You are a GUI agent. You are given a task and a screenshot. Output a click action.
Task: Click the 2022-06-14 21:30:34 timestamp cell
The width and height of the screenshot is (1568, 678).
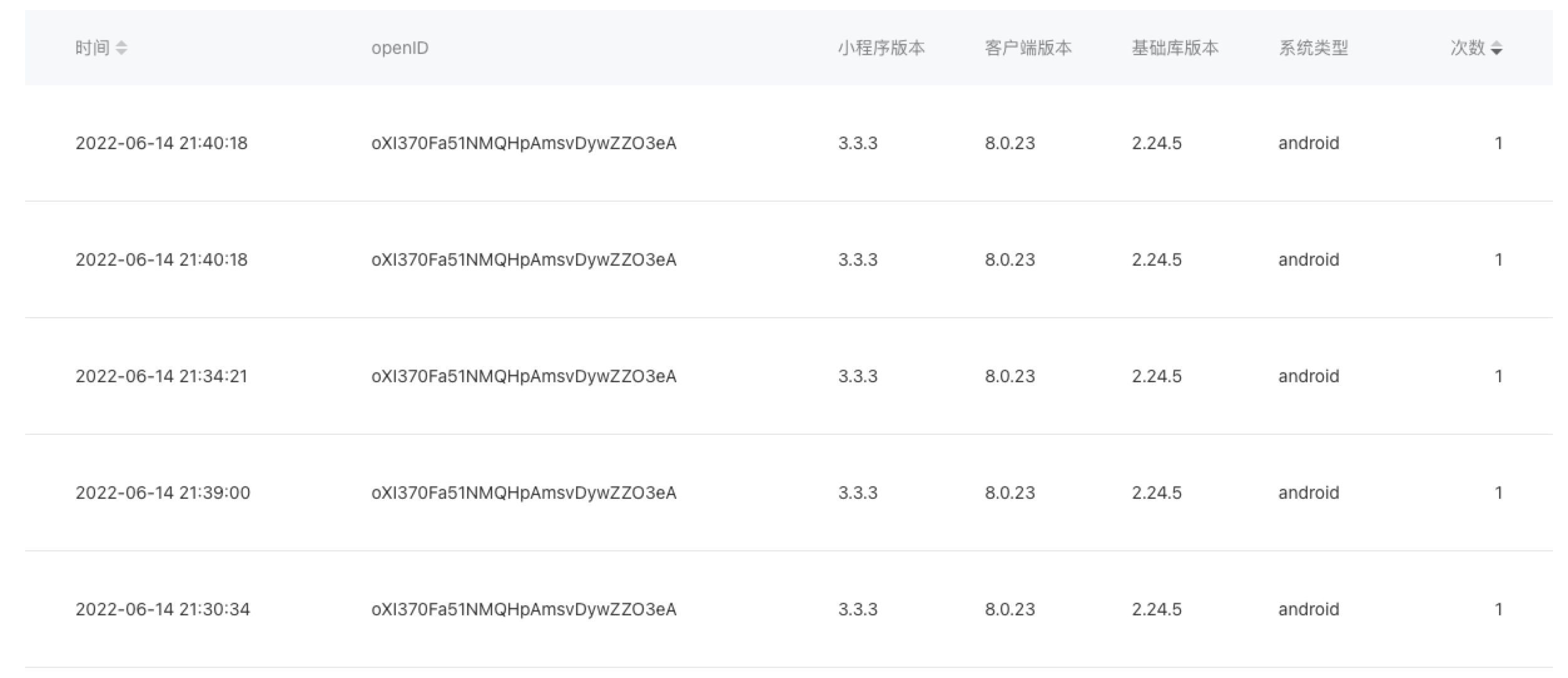coord(163,609)
